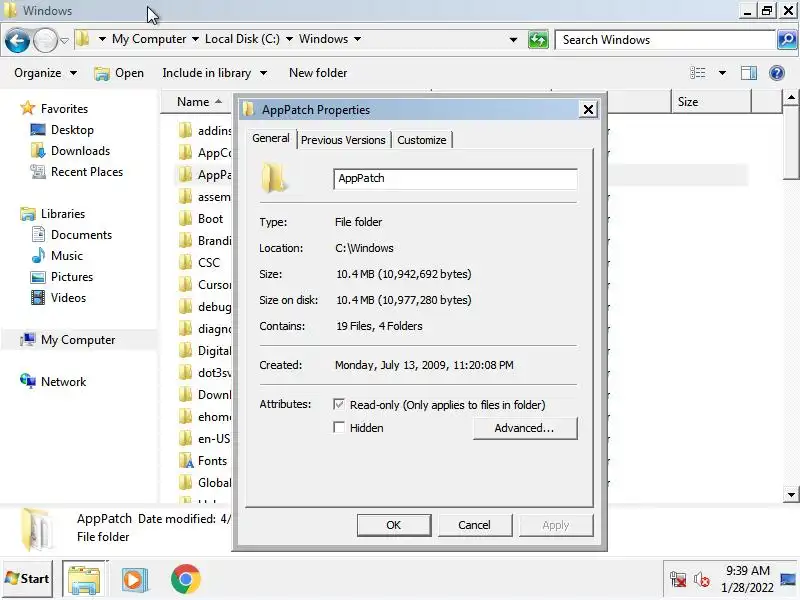Switch to the Customize tab
Screen dimensions: 800x600
click(421, 140)
